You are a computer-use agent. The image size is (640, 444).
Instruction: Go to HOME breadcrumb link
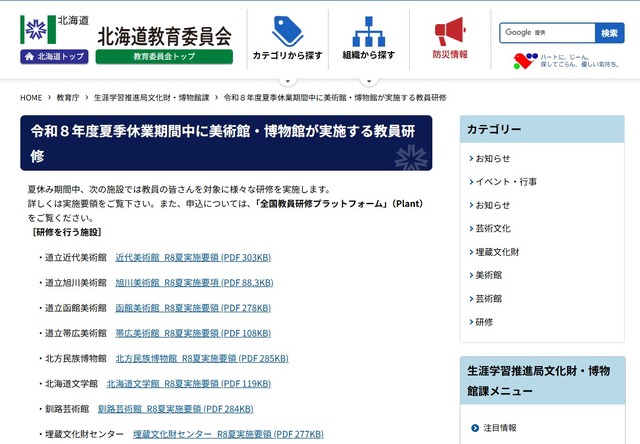pyautogui.click(x=31, y=98)
